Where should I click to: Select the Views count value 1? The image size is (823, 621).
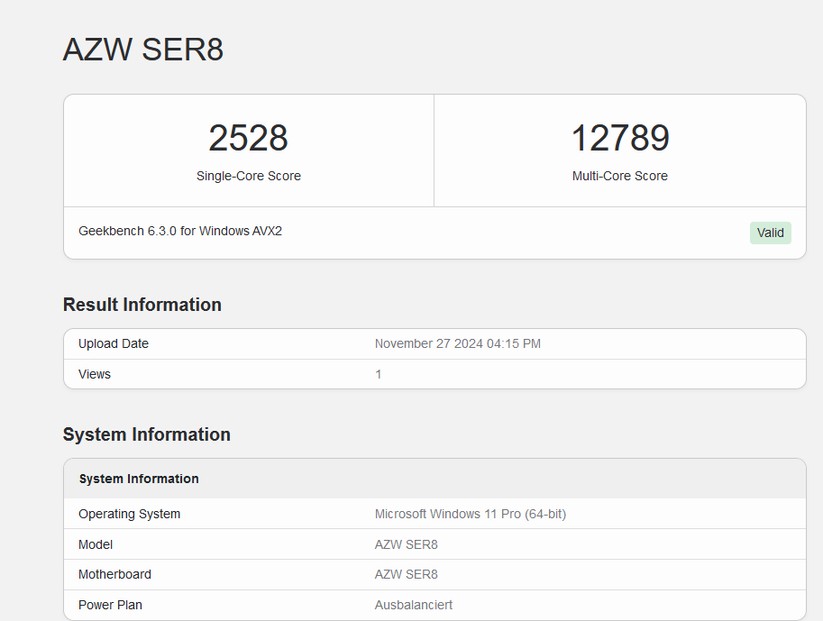pos(378,374)
